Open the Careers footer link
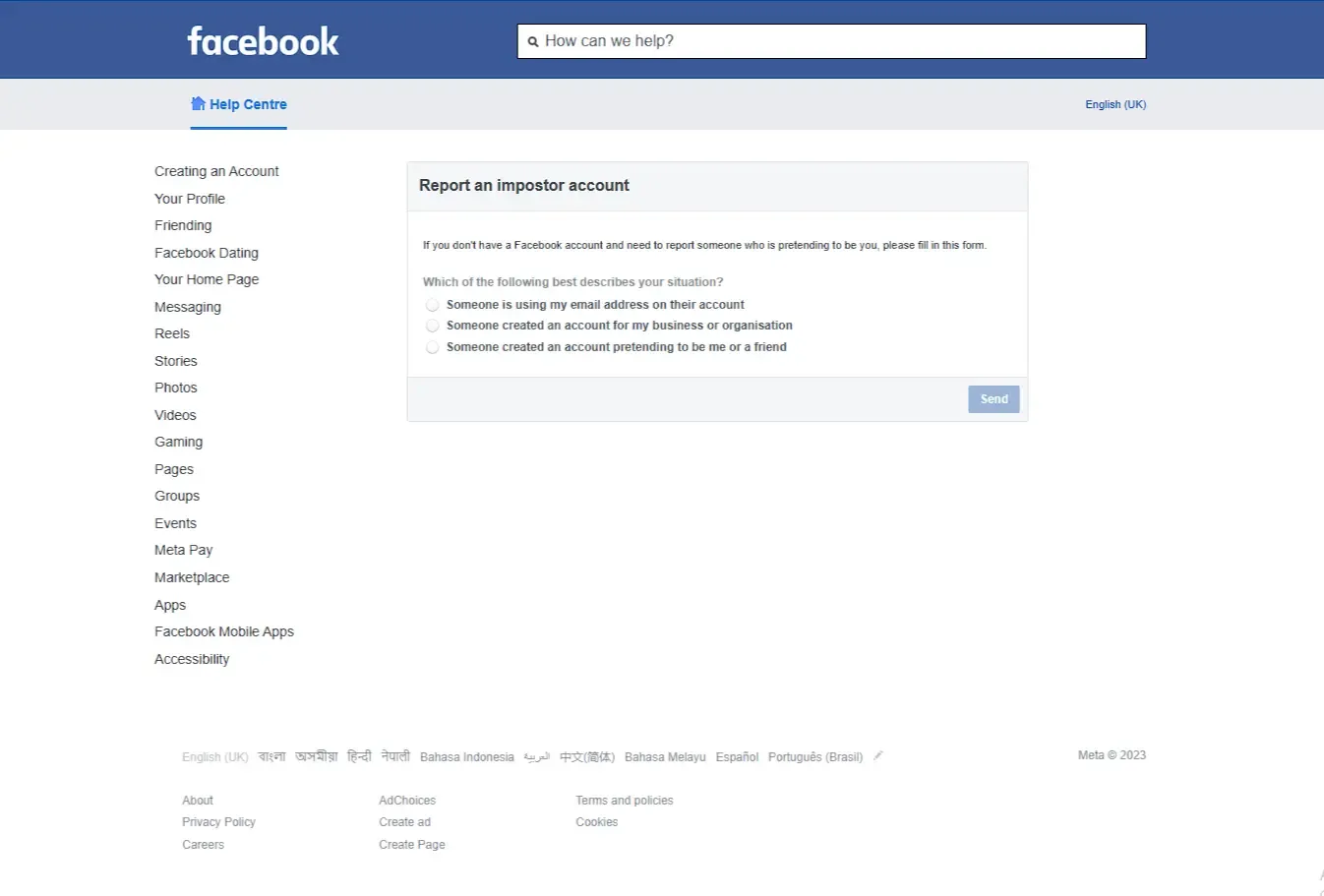 (203, 845)
